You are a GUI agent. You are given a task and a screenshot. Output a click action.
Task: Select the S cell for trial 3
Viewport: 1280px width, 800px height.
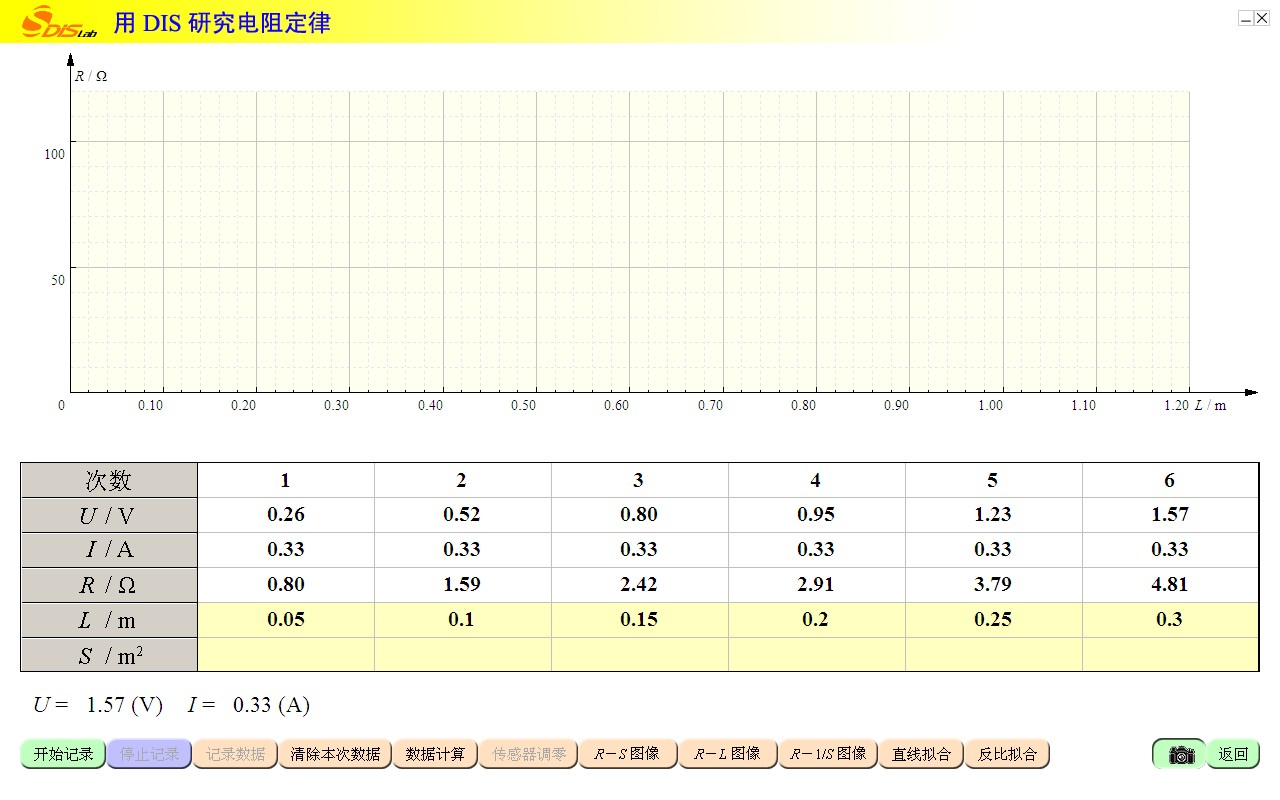click(x=639, y=655)
